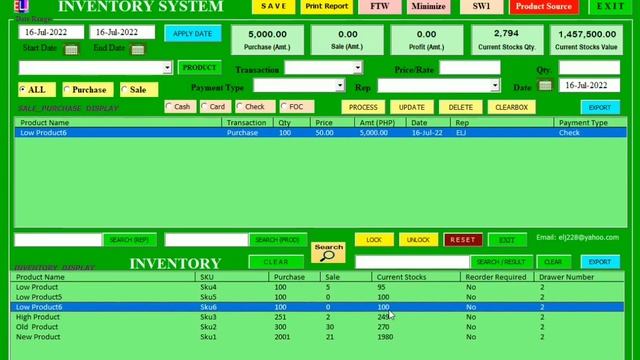The image size is (640, 360).
Task: Click the UNLOCK button
Action: 418,240
